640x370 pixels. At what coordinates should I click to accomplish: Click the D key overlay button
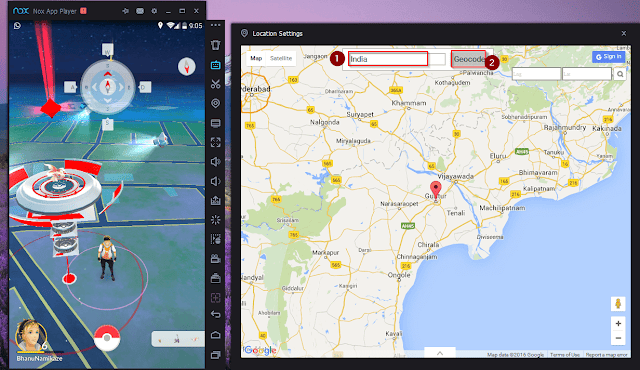point(144,87)
